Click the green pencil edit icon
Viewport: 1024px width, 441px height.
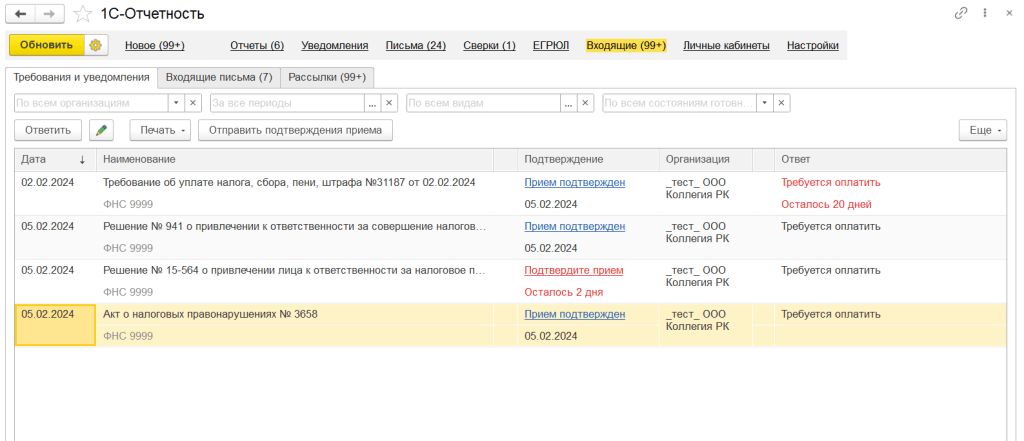click(x=101, y=130)
